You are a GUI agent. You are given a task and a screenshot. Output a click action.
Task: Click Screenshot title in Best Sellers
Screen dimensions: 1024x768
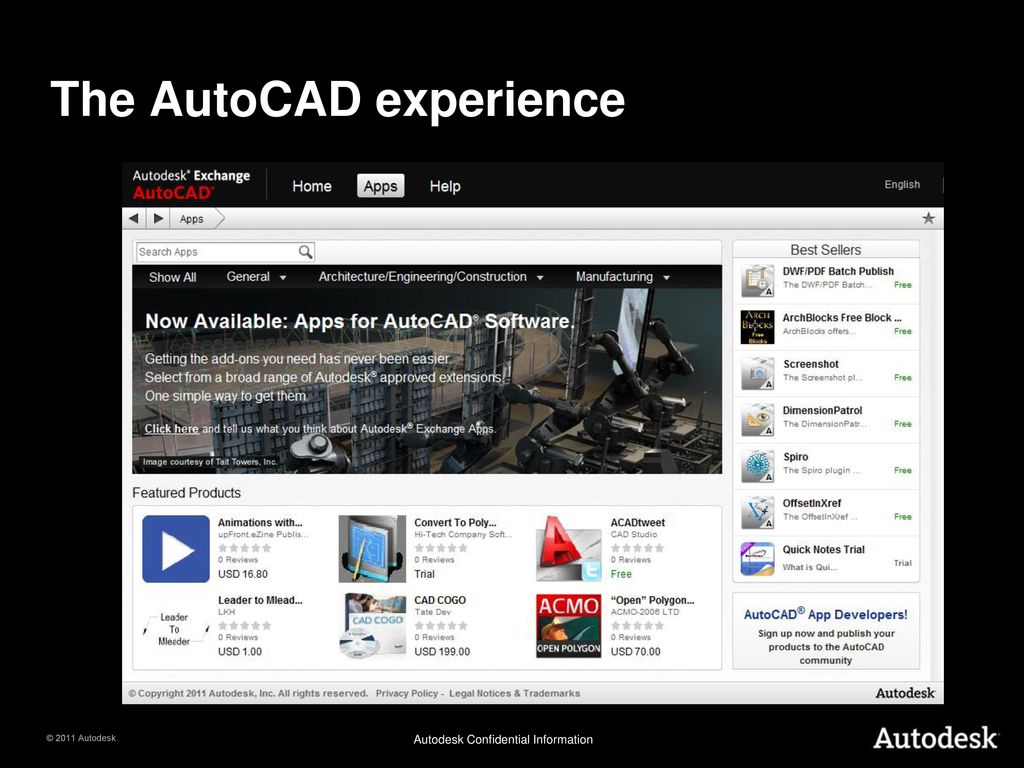810,364
